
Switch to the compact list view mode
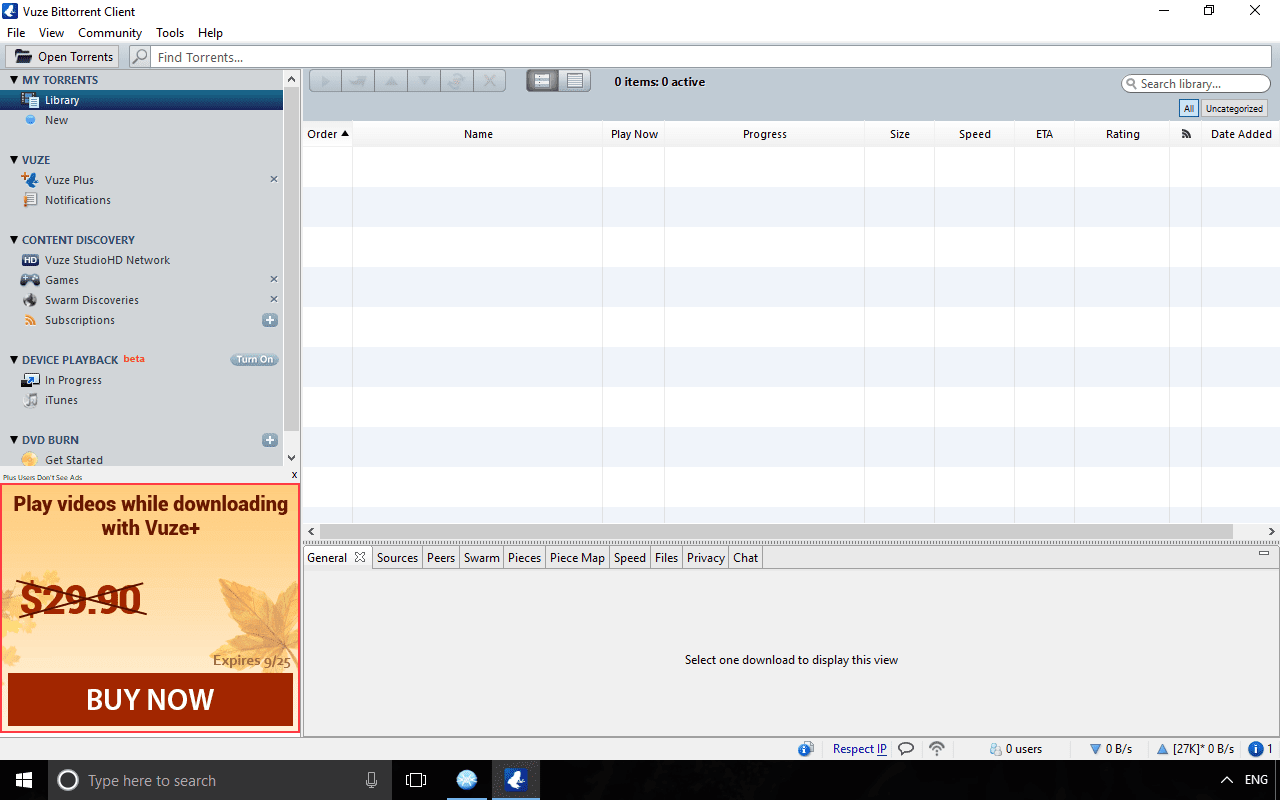tap(575, 81)
